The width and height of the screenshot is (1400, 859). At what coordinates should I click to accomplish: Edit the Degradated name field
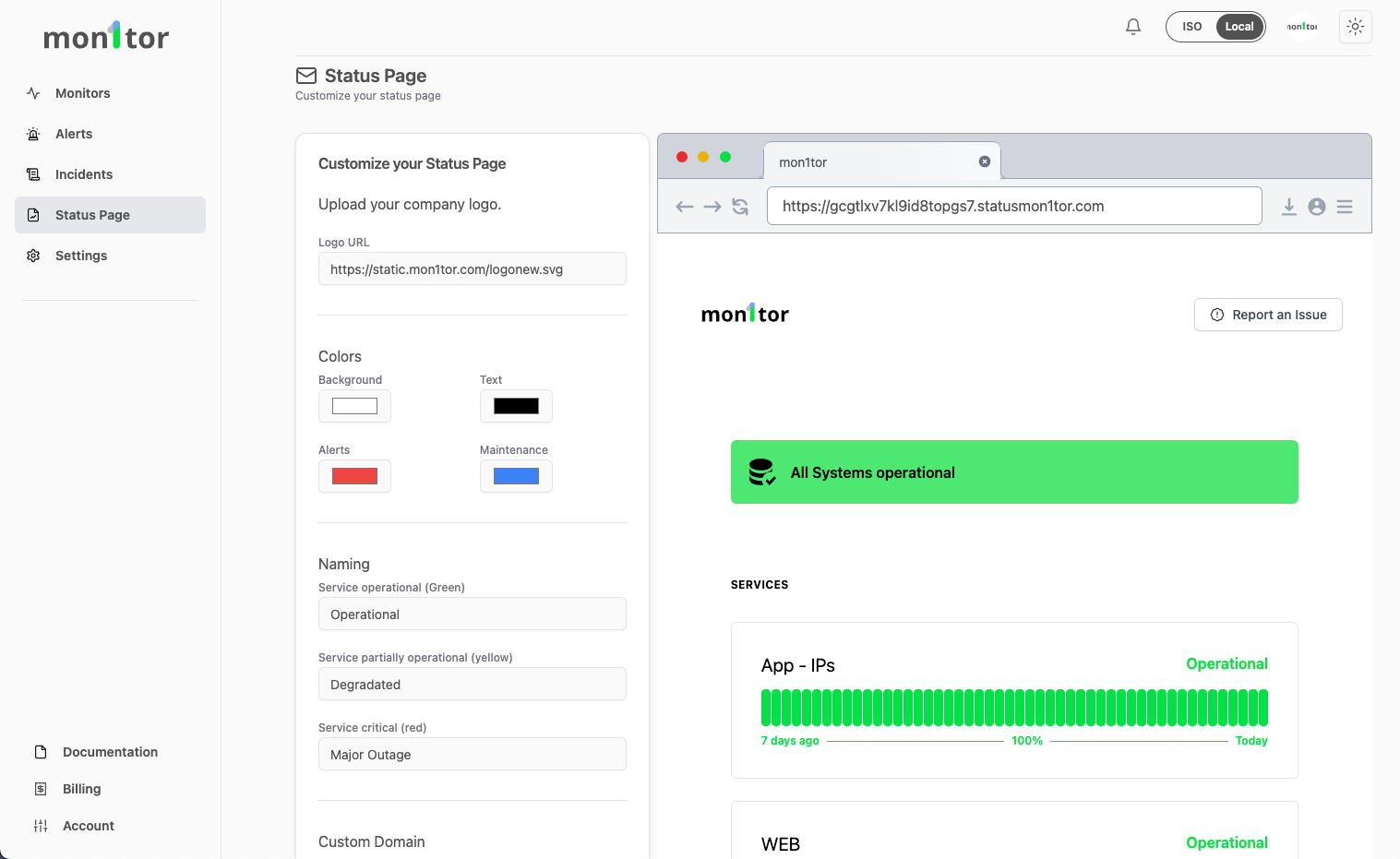[473, 685]
